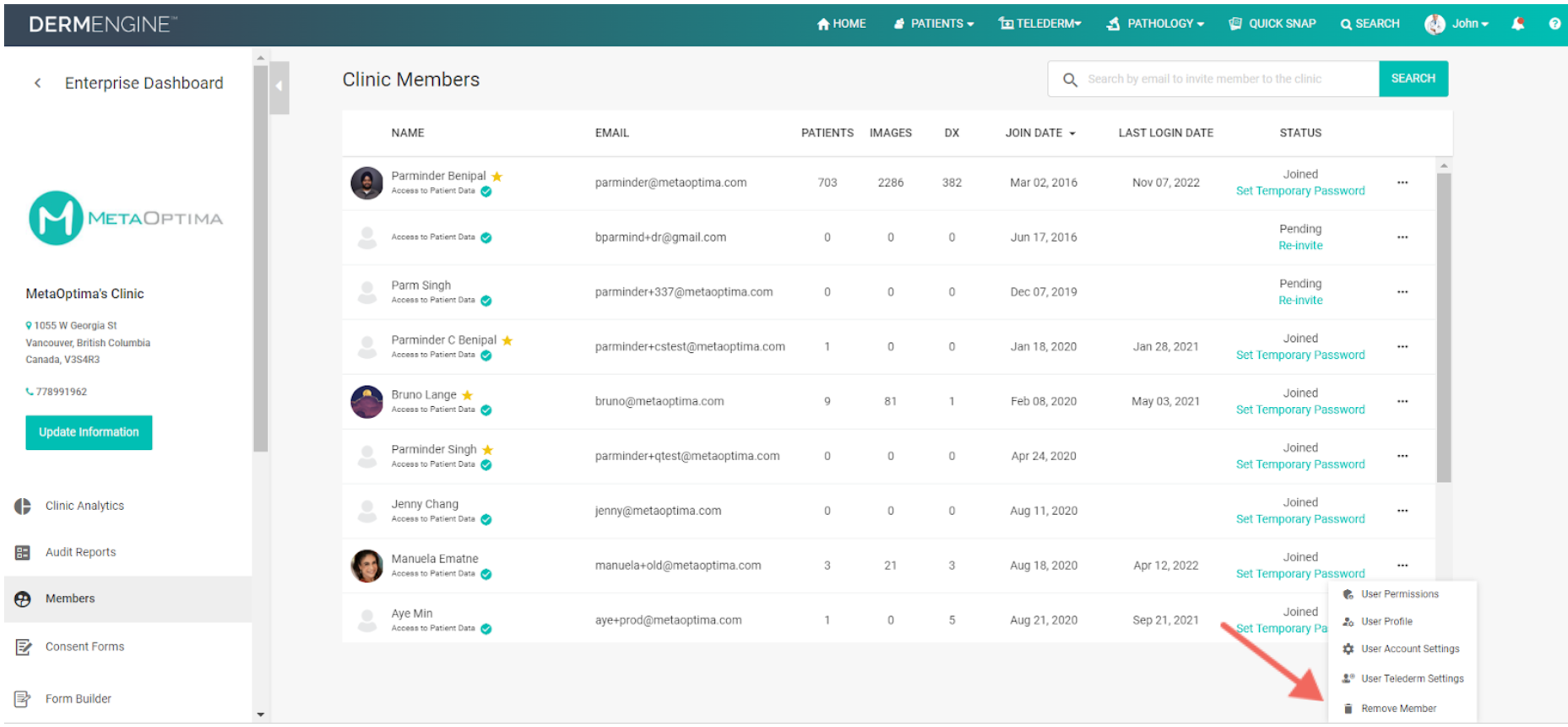Click the Search button to invite member
This screenshot has height=727, width=1568.
pos(1413,79)
